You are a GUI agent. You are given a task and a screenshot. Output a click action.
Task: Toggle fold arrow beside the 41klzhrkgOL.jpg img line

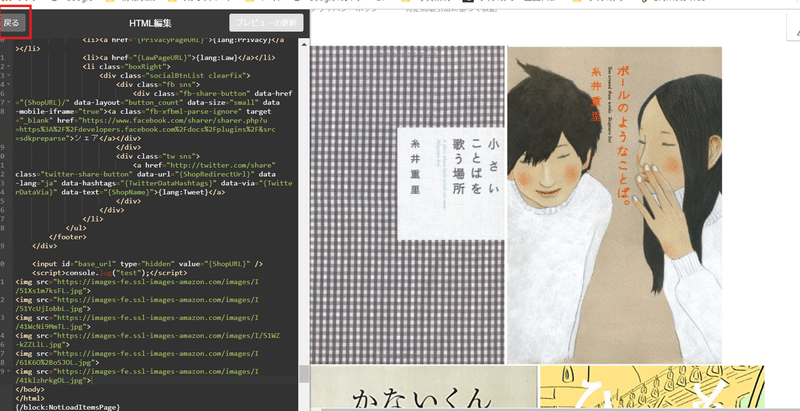(x=10, y=372)
